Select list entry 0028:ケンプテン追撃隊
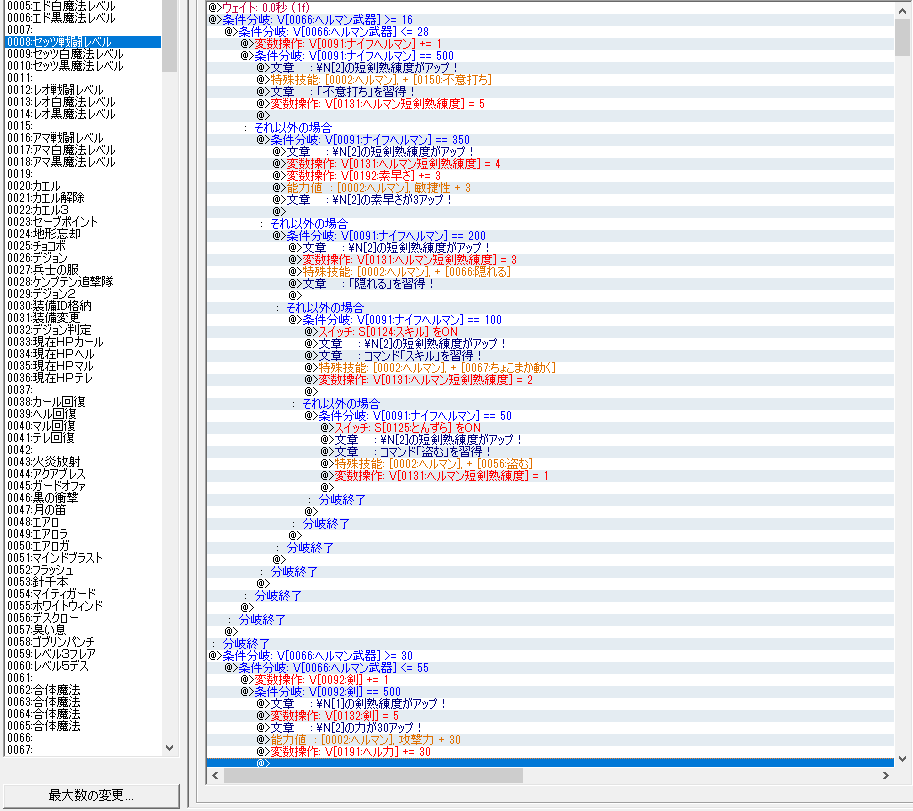 tap(61, 282)
